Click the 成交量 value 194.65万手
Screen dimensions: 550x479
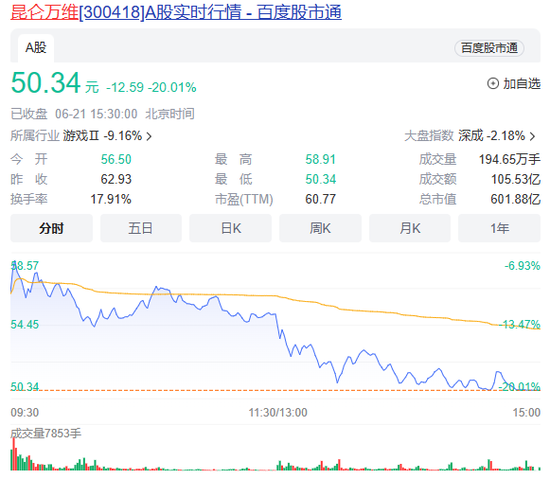tap(510, 159)
